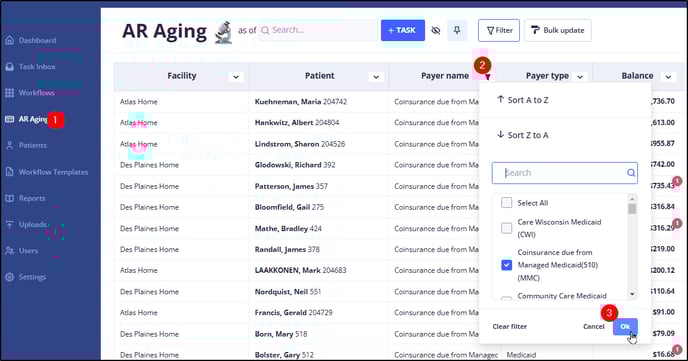
Task: Click Medicaid payer type in Bolster row
Action: [521, 355]
